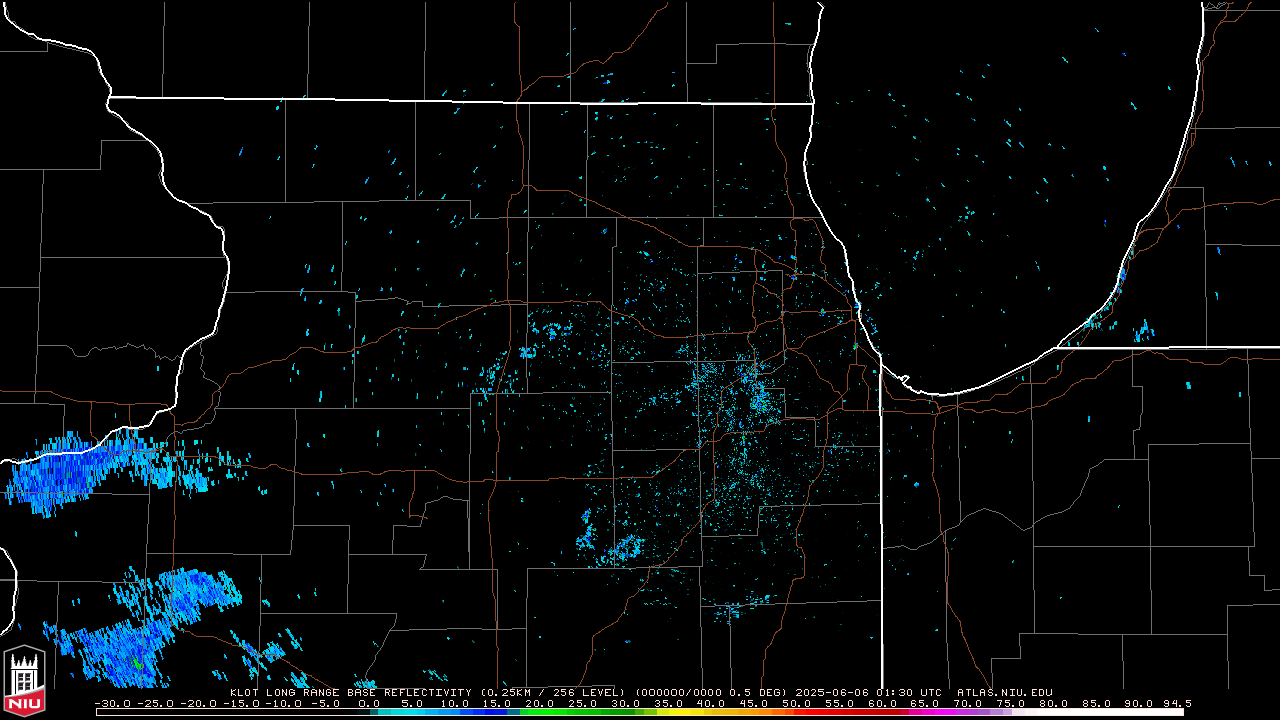The image size is (1280, 720).
Task: Click the KLOT LONG RANGE BASE REFLECTIVITY title
Action: click(351, 692)
